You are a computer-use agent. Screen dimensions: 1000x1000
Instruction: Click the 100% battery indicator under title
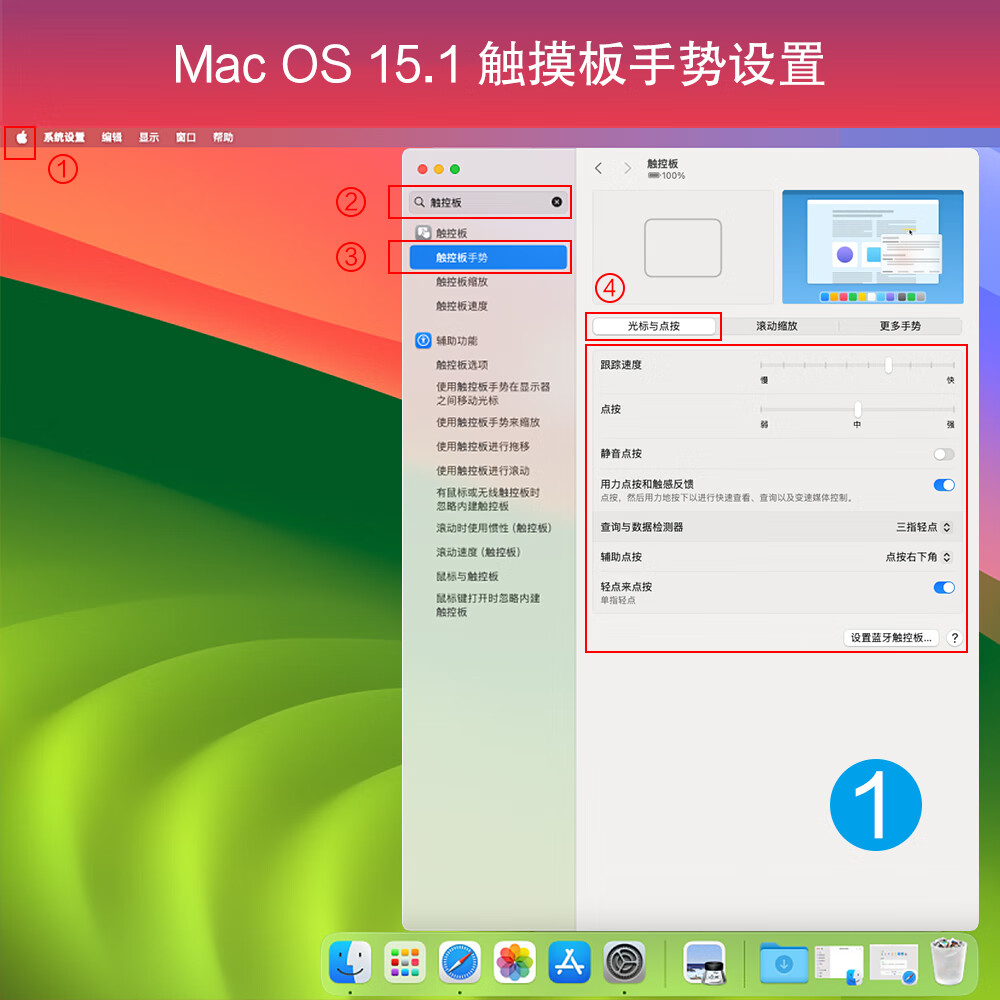click(666, 176)
